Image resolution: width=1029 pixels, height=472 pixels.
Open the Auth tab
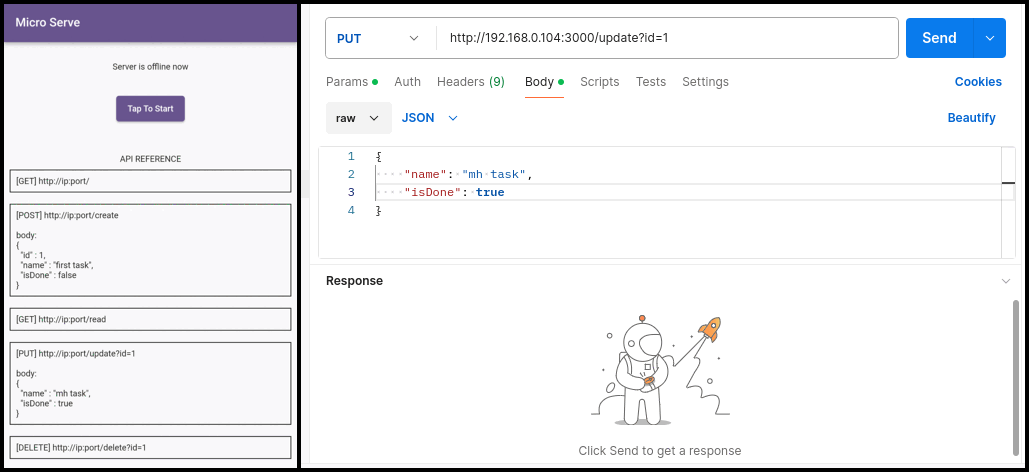(408, 82)
